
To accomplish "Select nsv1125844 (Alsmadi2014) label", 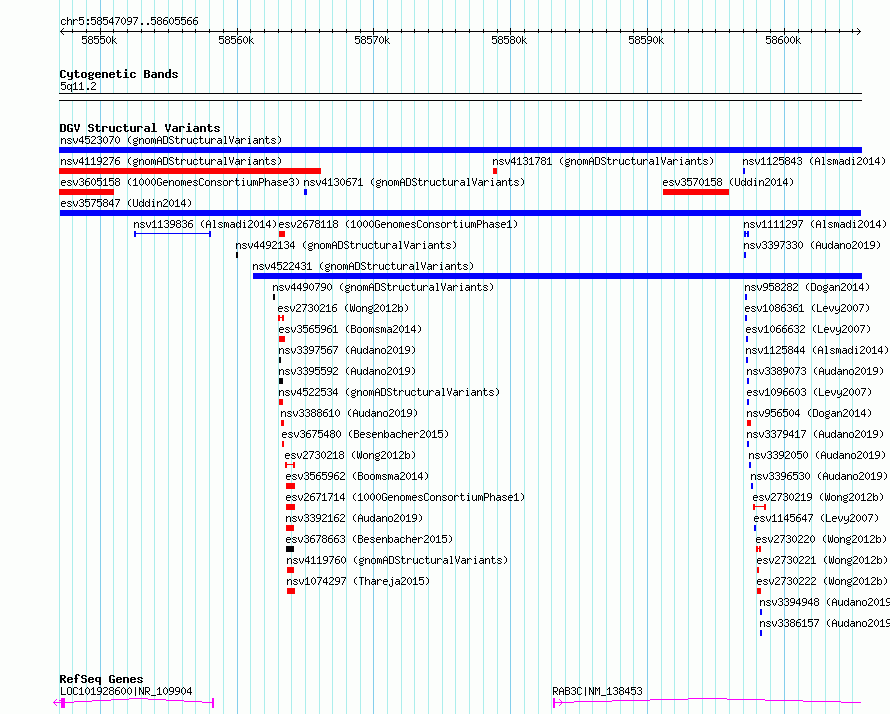I will click(x=817, y=350).
